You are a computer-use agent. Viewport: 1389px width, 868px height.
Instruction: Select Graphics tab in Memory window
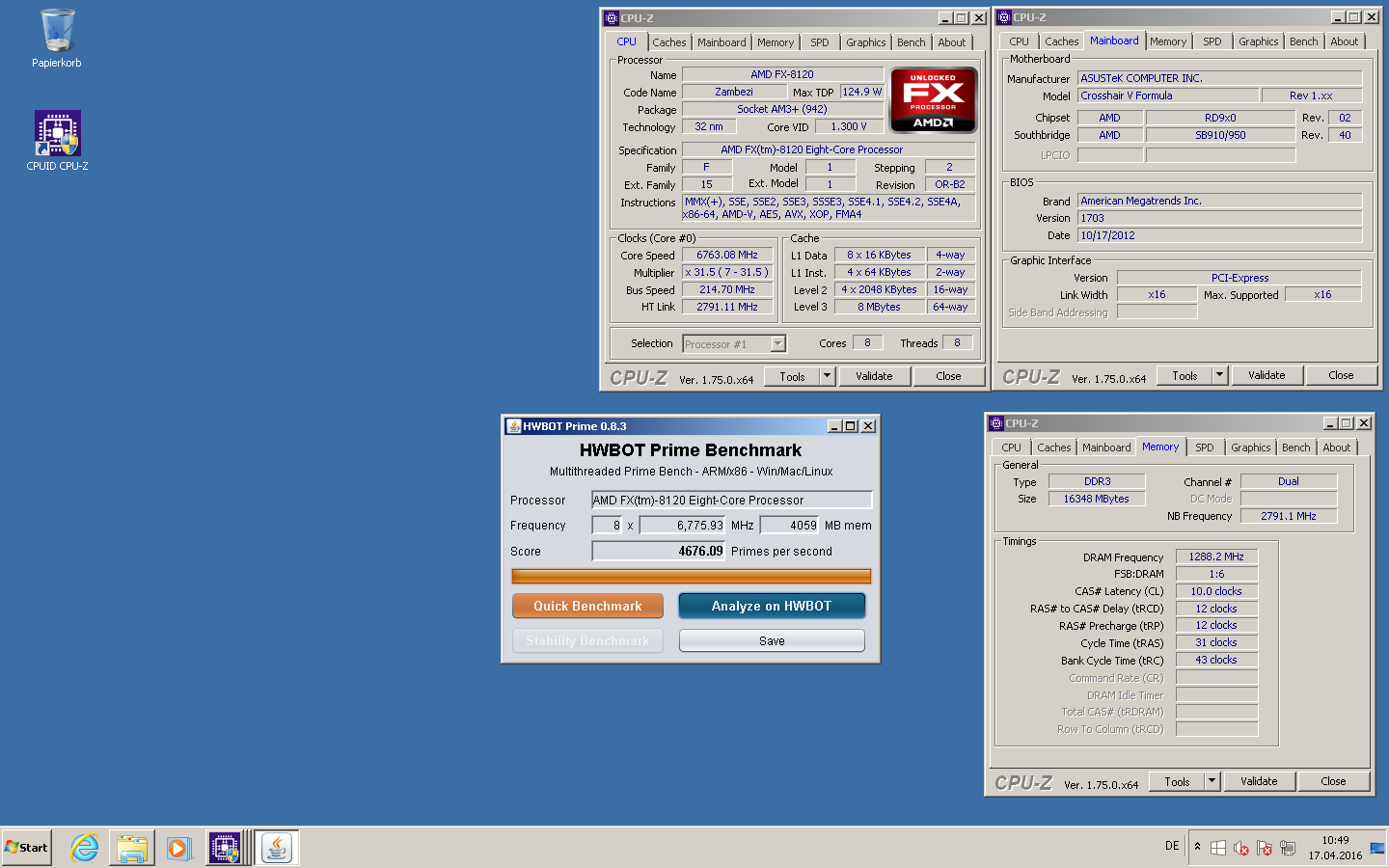click(x=1251, y=448)
